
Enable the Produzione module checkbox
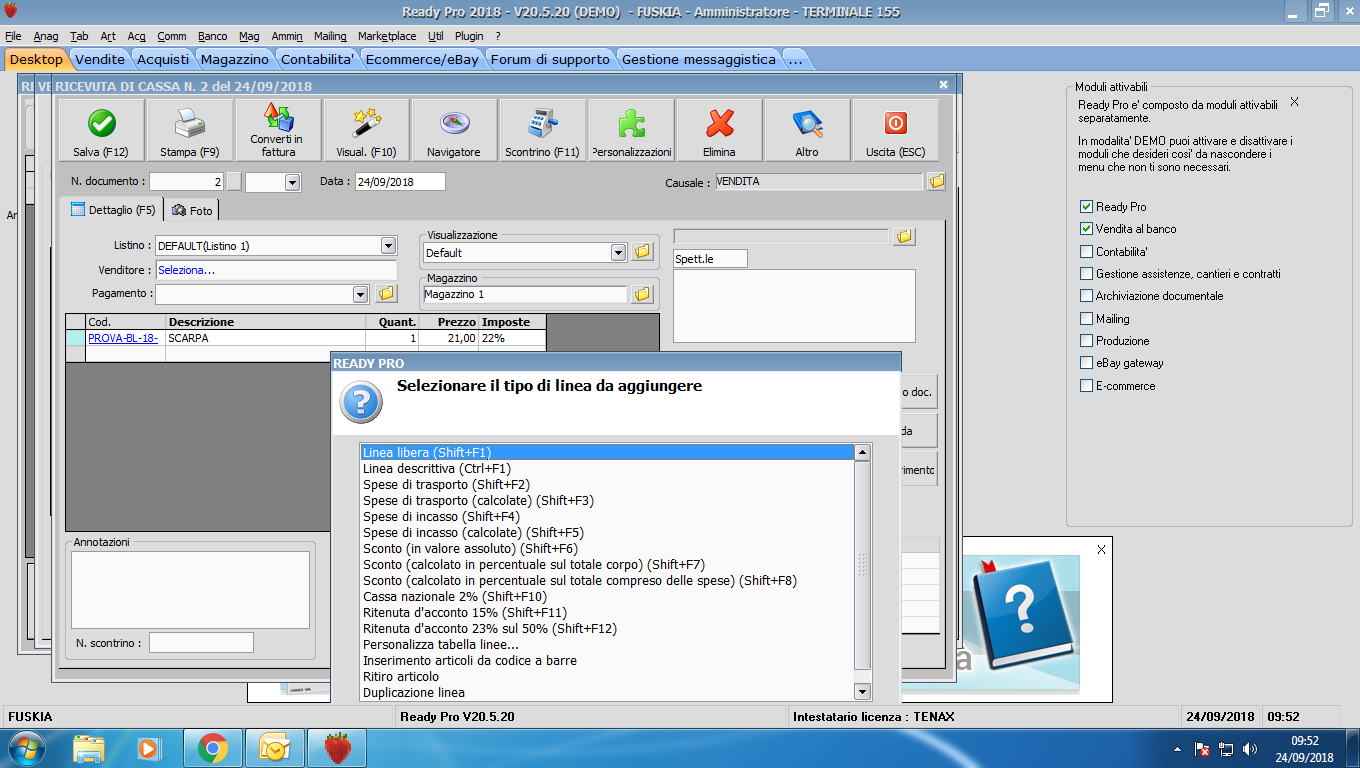tap(1086, 341)
